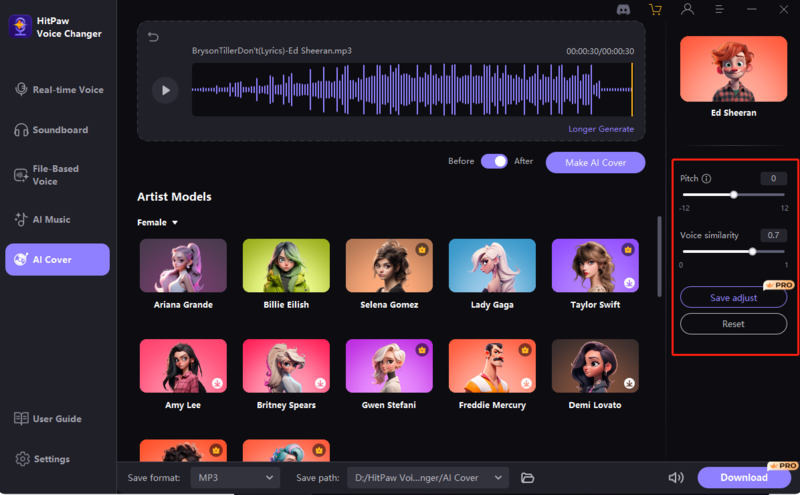Click the Voice similarity value field

[x=773, y=235]
